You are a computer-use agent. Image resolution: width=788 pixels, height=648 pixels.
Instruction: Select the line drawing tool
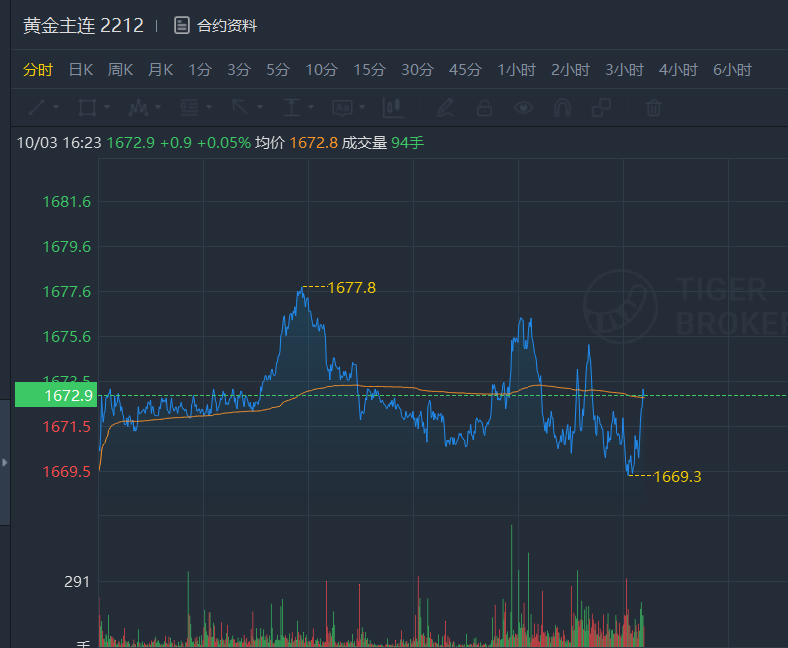pyautogui.click(x=37, y=107)
